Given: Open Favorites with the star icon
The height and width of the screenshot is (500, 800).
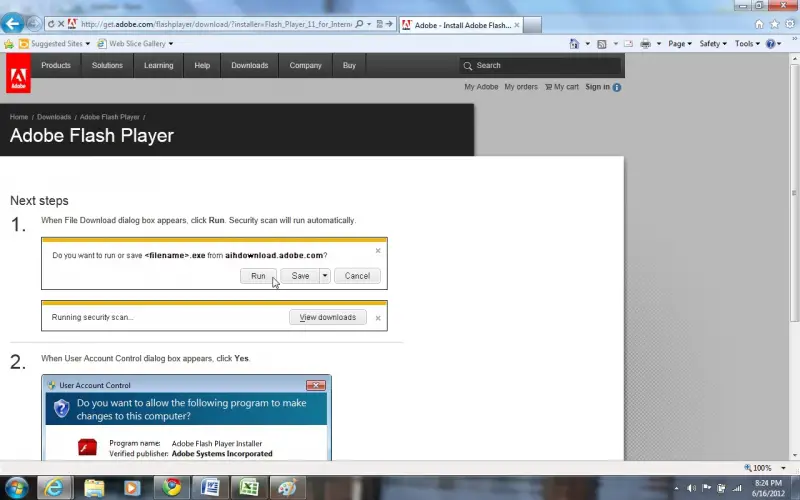Looking at the screenshot, I should click(774, 24).
